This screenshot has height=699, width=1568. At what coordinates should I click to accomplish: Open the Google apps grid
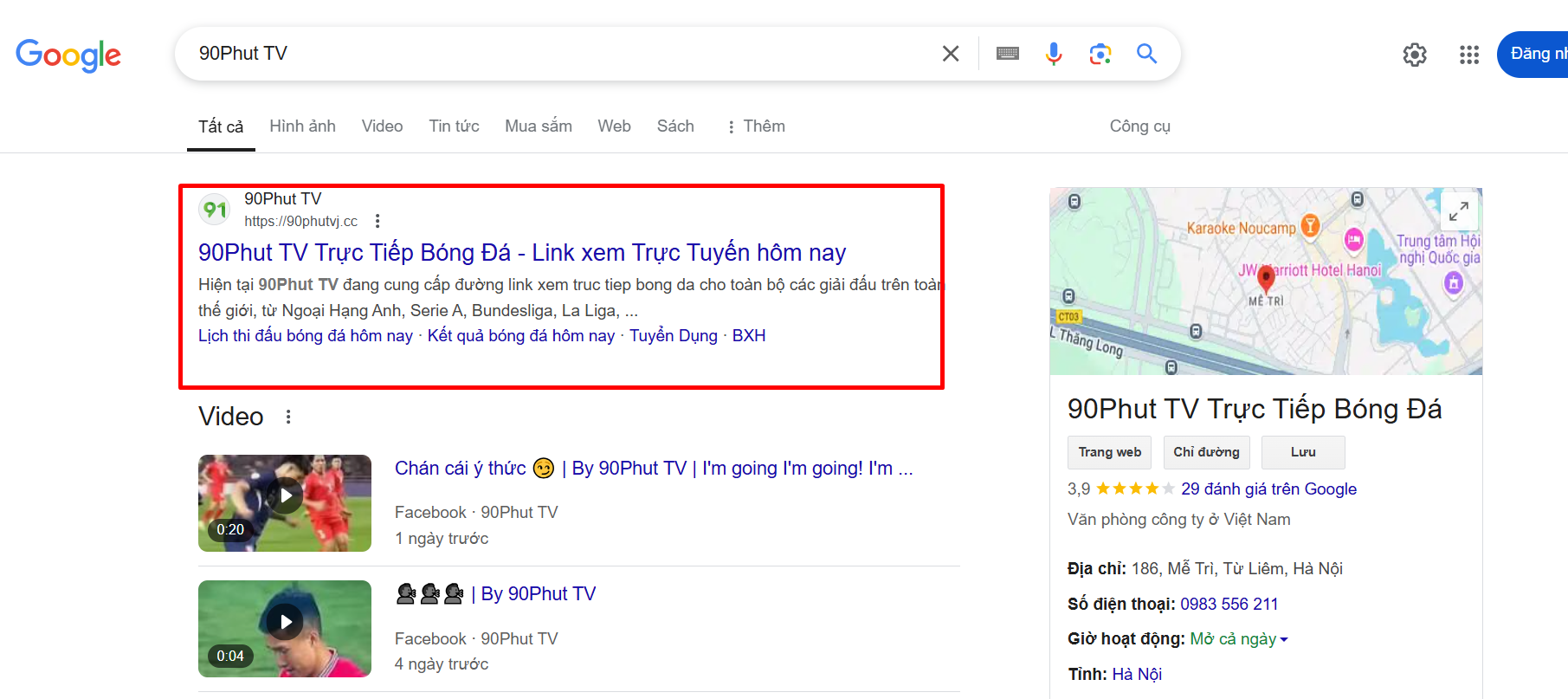pos(1469,55)
